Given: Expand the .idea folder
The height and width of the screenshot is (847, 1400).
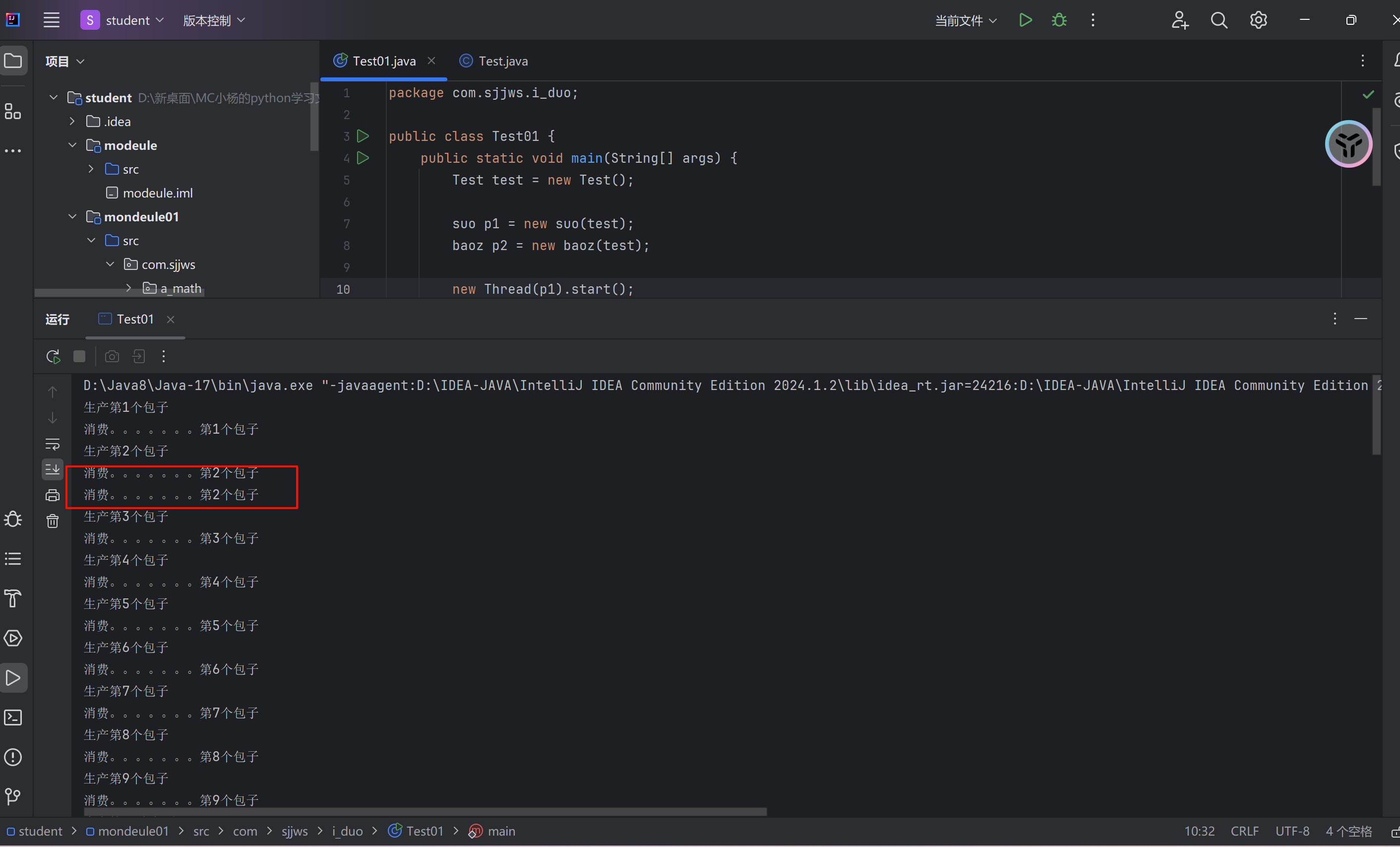Looking at the screenshot, I should (x=72, y=122).
